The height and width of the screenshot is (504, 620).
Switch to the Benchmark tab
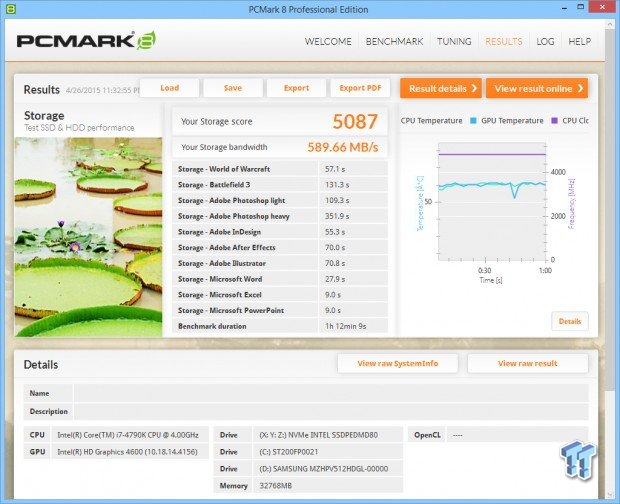click(394, 42)
